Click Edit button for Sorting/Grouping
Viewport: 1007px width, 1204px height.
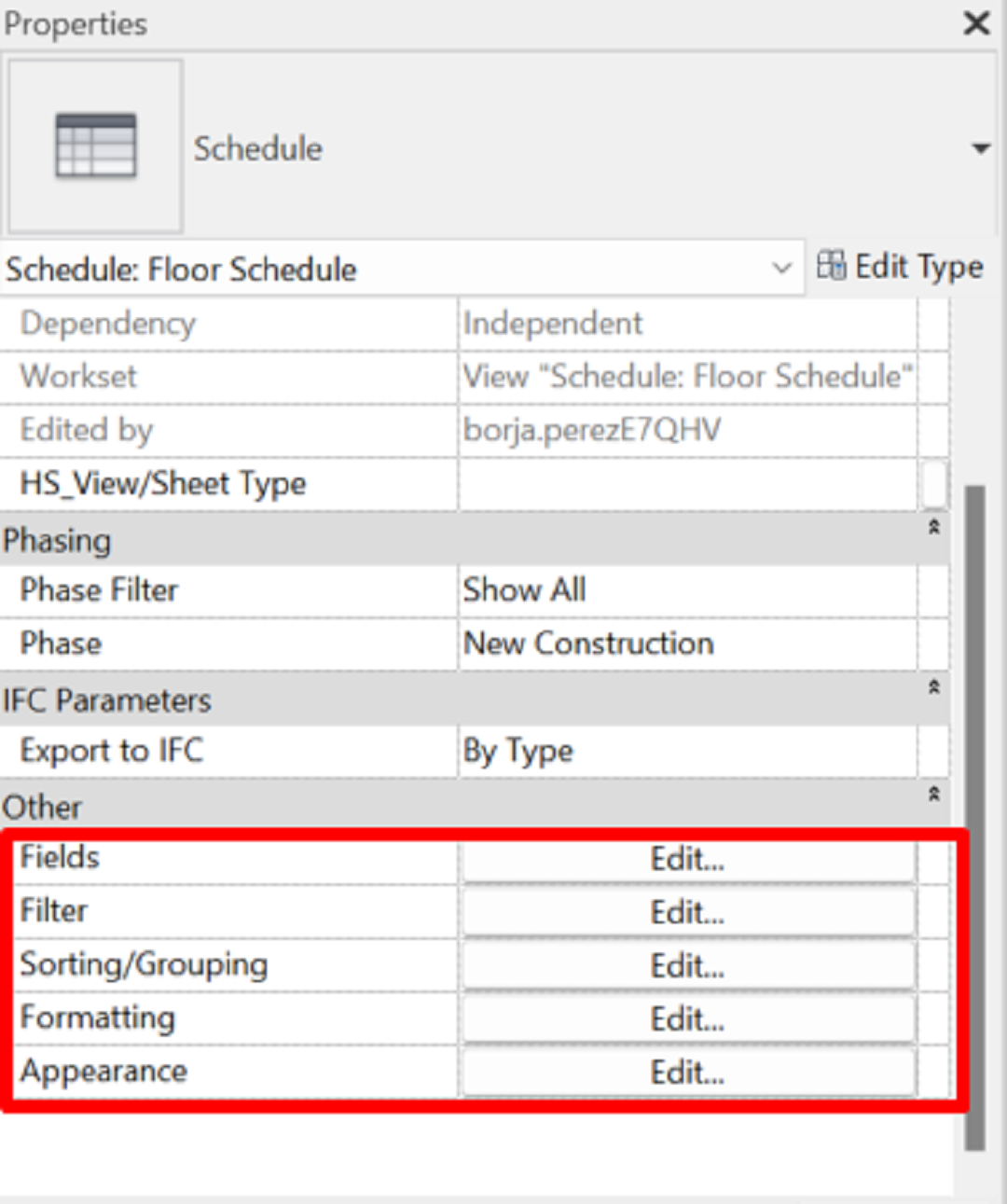click(688, 966)
